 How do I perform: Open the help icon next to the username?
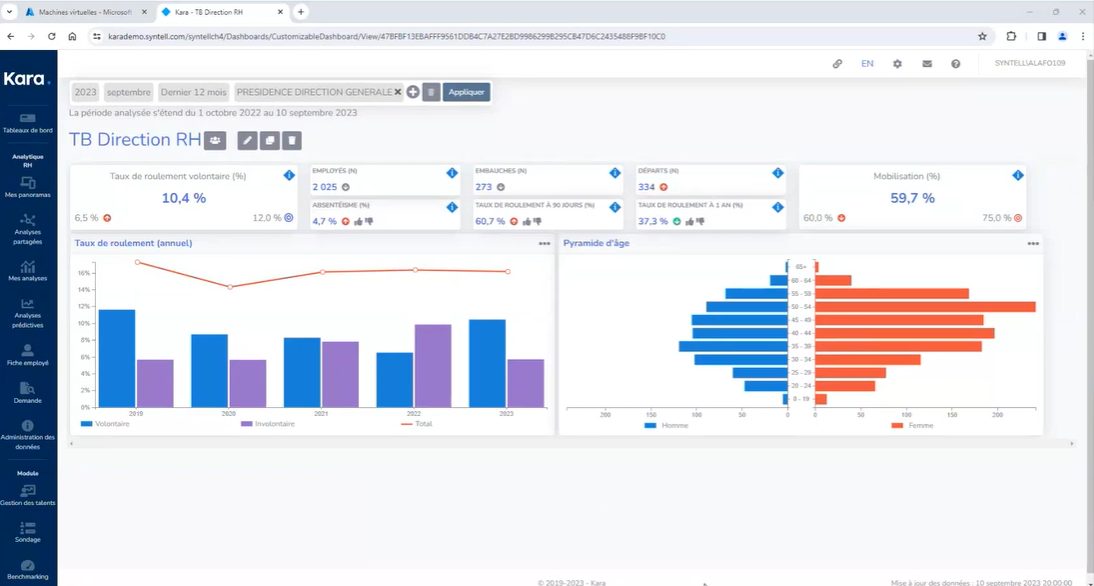pyautogui.click(x=955, y=63)
